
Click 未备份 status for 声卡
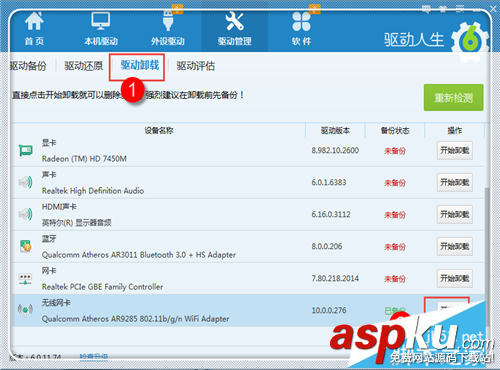[x=395, y=183]
